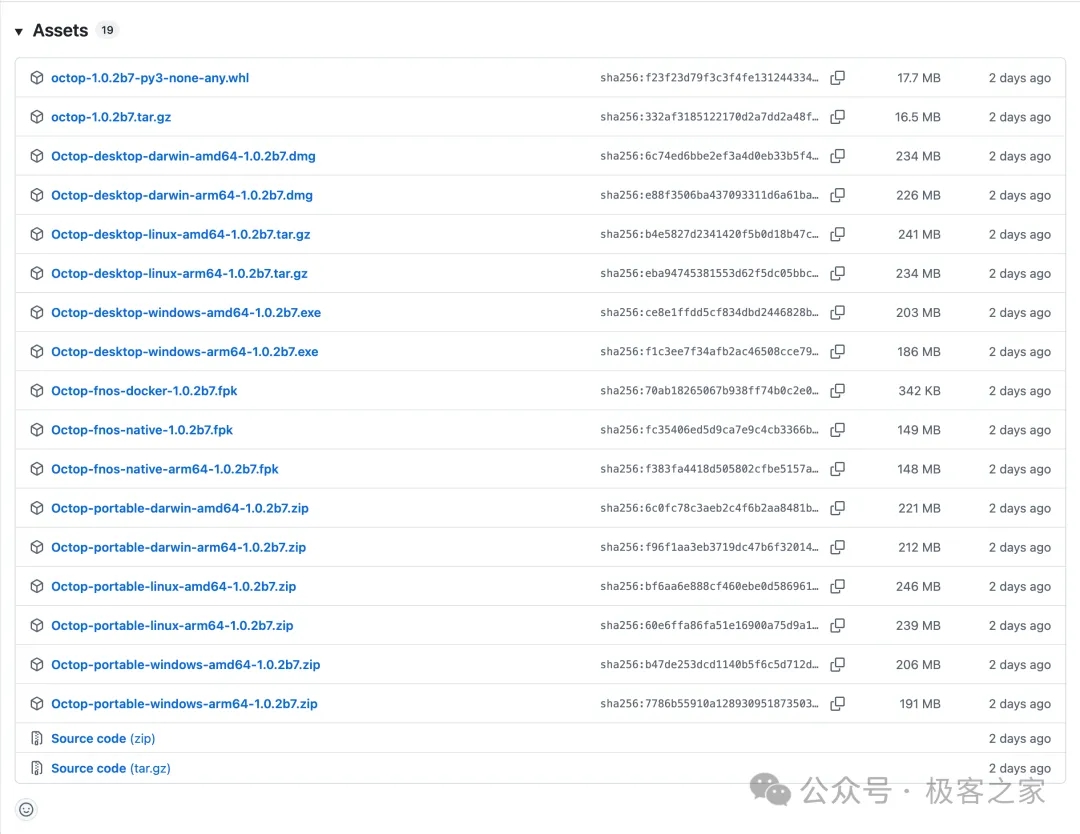Download Octop-portable-darwin-amd64-1.0.2b7.zip
This screenshot has height=834, width=1080.
pyautogui.click(x=180, y=508)
